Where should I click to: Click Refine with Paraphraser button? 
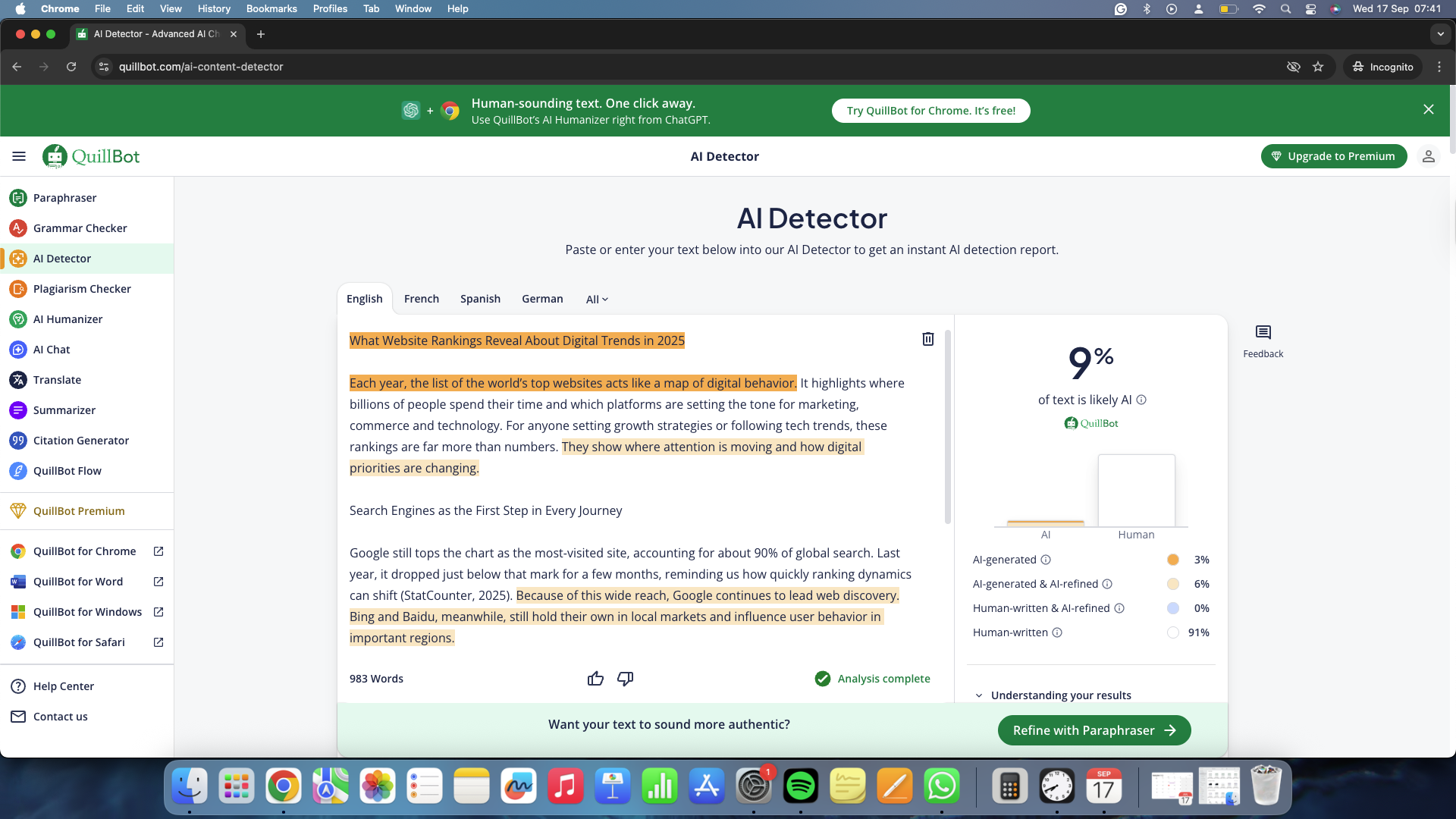click(x=1094, y=730)
